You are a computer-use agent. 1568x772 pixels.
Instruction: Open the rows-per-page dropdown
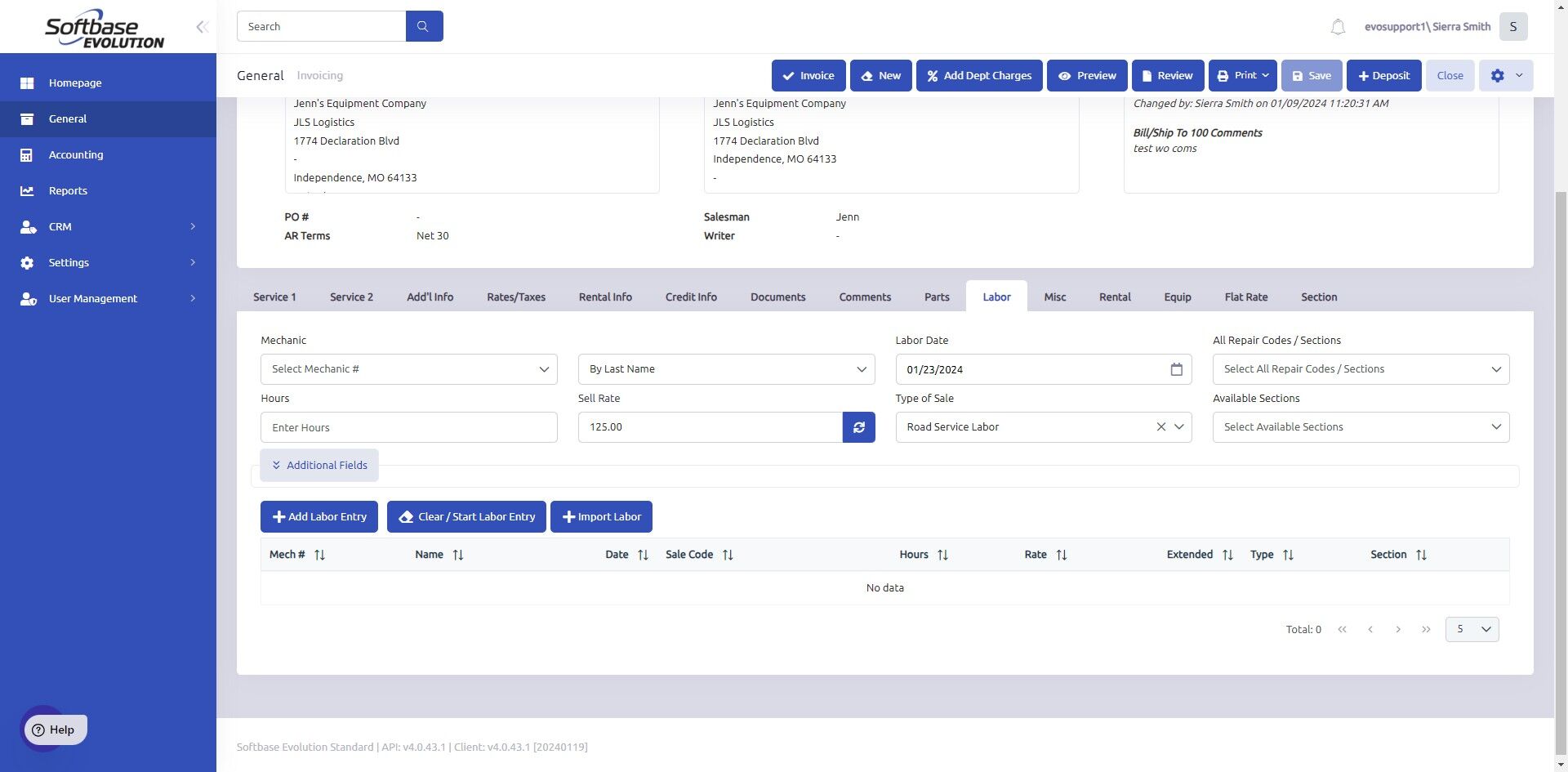tap(1472, 629)
